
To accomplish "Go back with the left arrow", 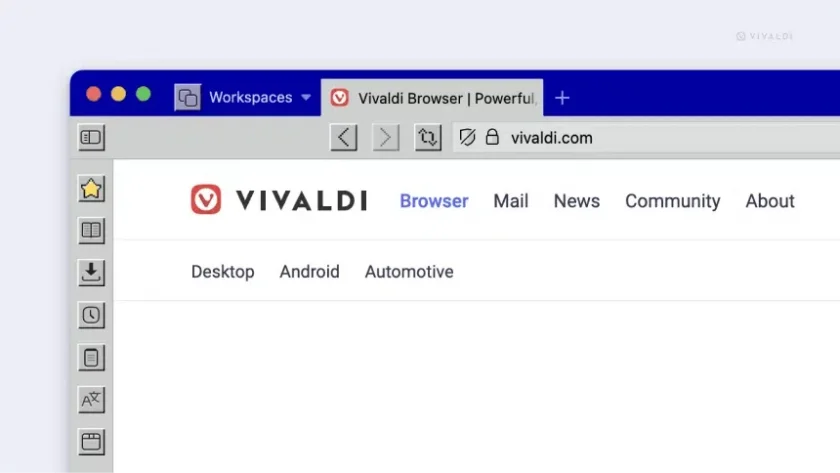I will (x=344, y=138).
